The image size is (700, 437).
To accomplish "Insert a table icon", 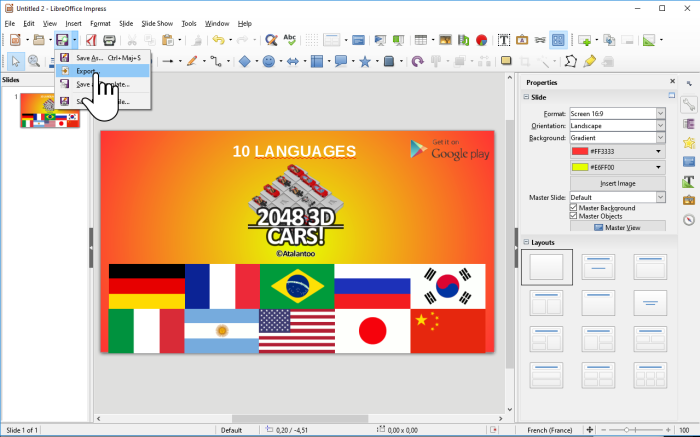I will [421, 40].
